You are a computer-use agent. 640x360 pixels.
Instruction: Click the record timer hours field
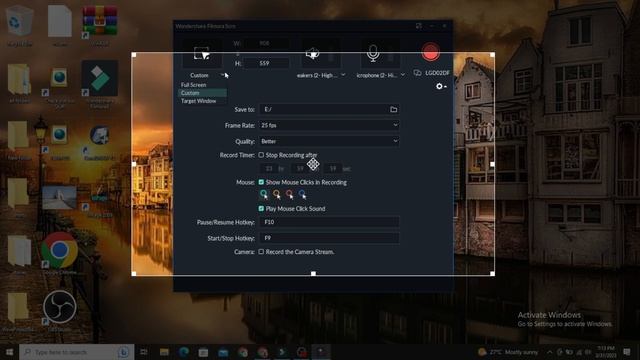pyautogui.click(x=269, y=168)
